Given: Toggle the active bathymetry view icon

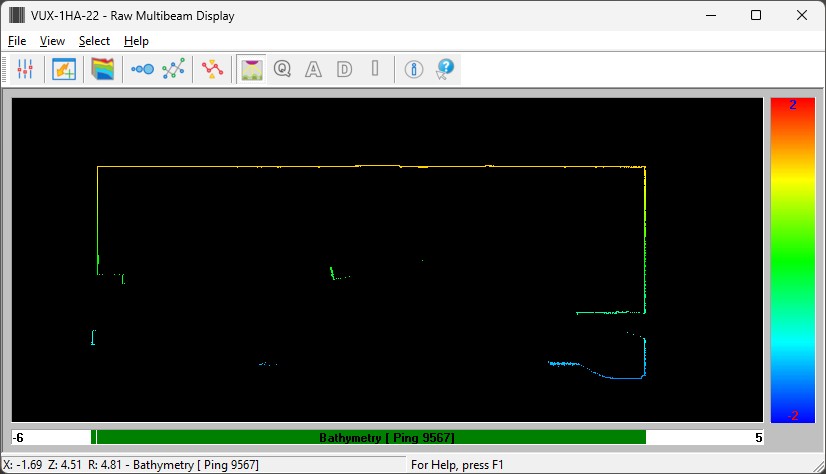Looking at the screenshot, I should click(251, 70).
